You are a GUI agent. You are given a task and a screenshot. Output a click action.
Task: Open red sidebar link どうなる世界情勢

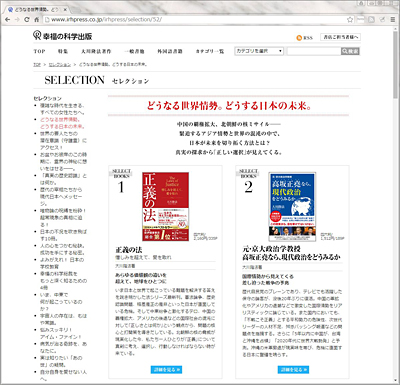tap(62, 123)
